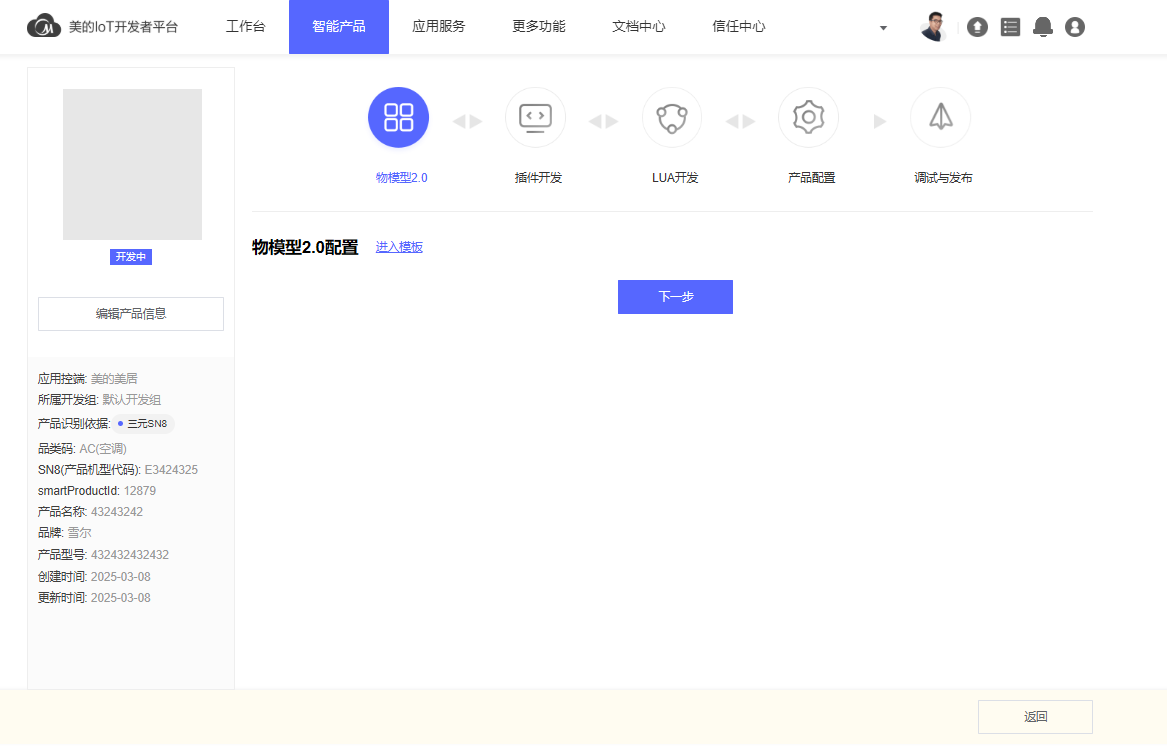Expand the header dropdown arrow
This screenshot has width=1167, height=755.
(883, 28)
